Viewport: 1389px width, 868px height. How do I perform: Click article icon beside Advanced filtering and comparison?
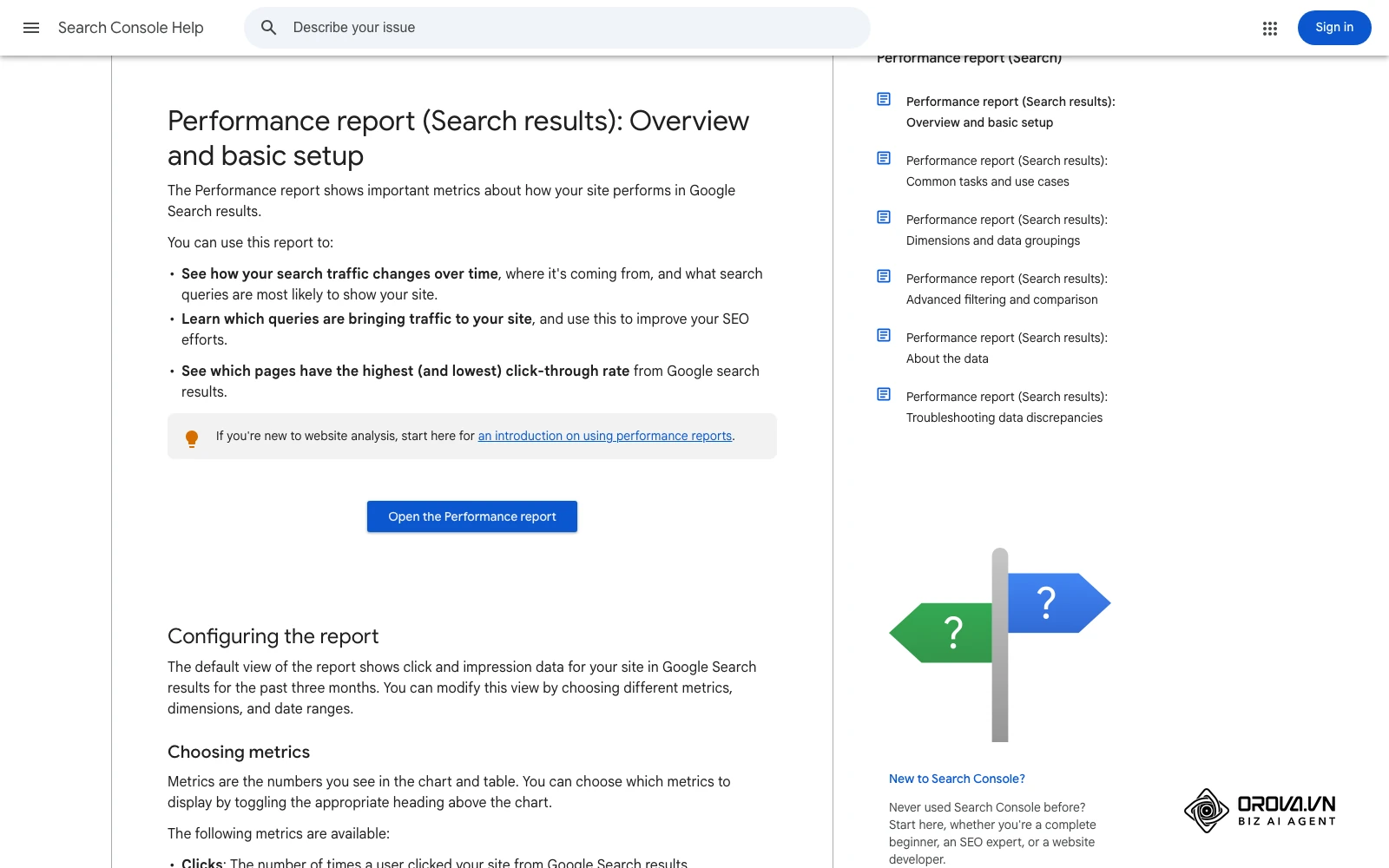[x=884, y=276]
